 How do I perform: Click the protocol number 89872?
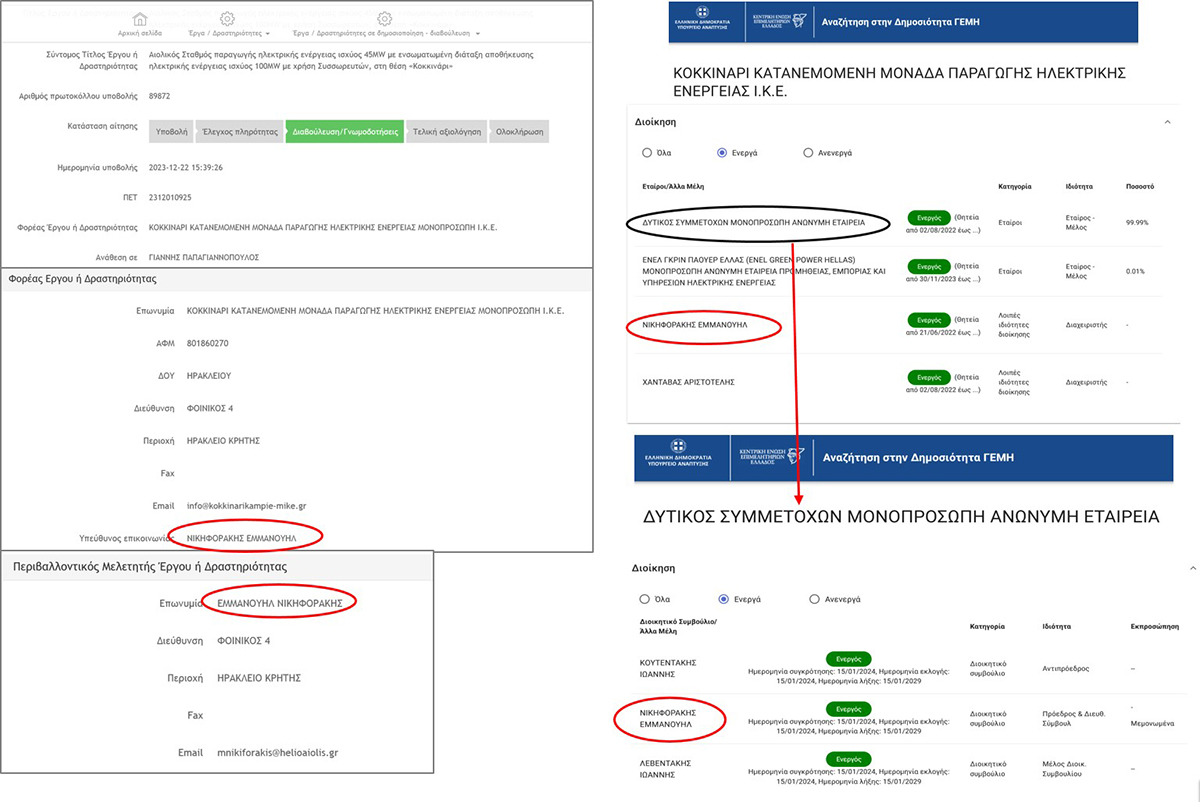(160, 96)
